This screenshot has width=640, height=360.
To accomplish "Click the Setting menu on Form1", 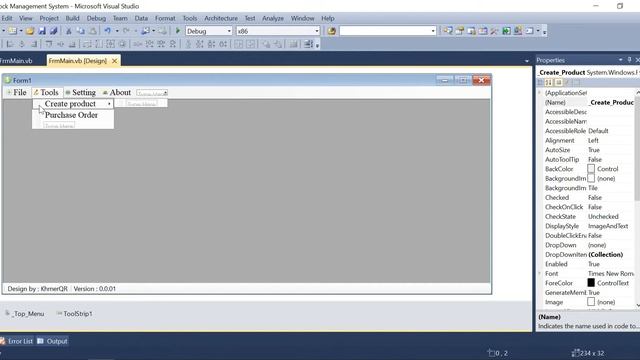I will [x=80, y=93].
